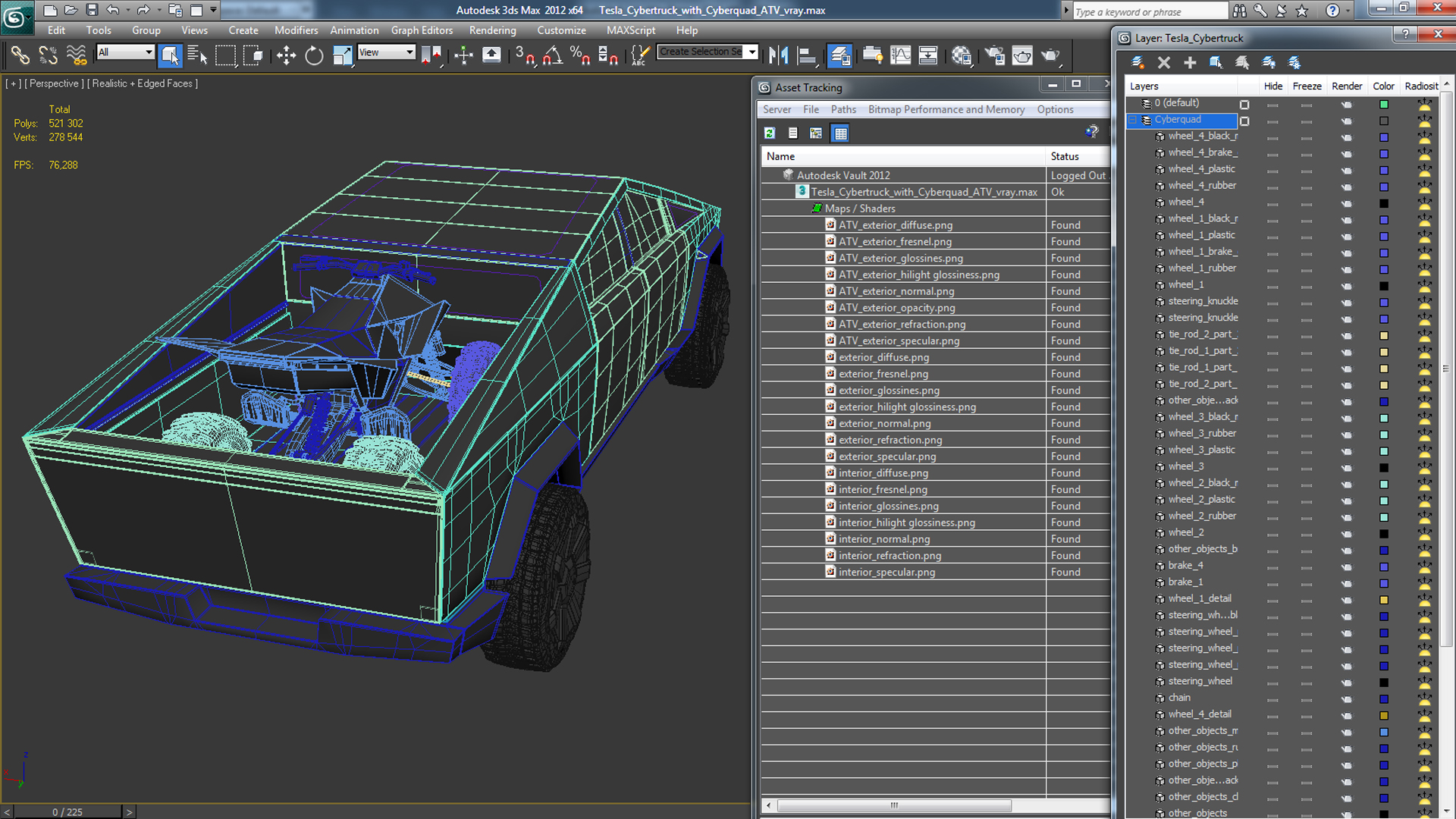The image size is (1456, 819).
Task: Click Create New Layer plus icon
Action: 1190,63
